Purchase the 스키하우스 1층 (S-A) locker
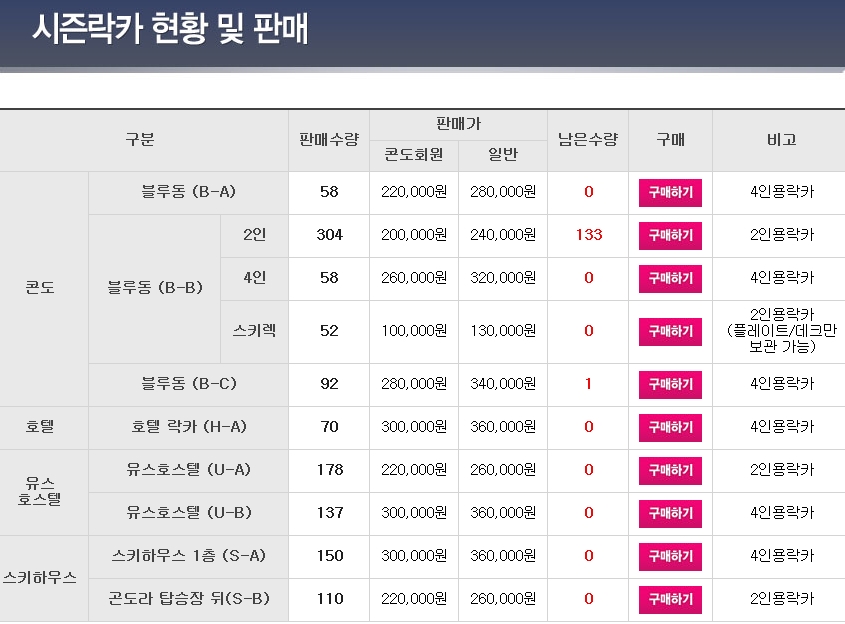This screenshot has height=624, width=845. [670, 556]
